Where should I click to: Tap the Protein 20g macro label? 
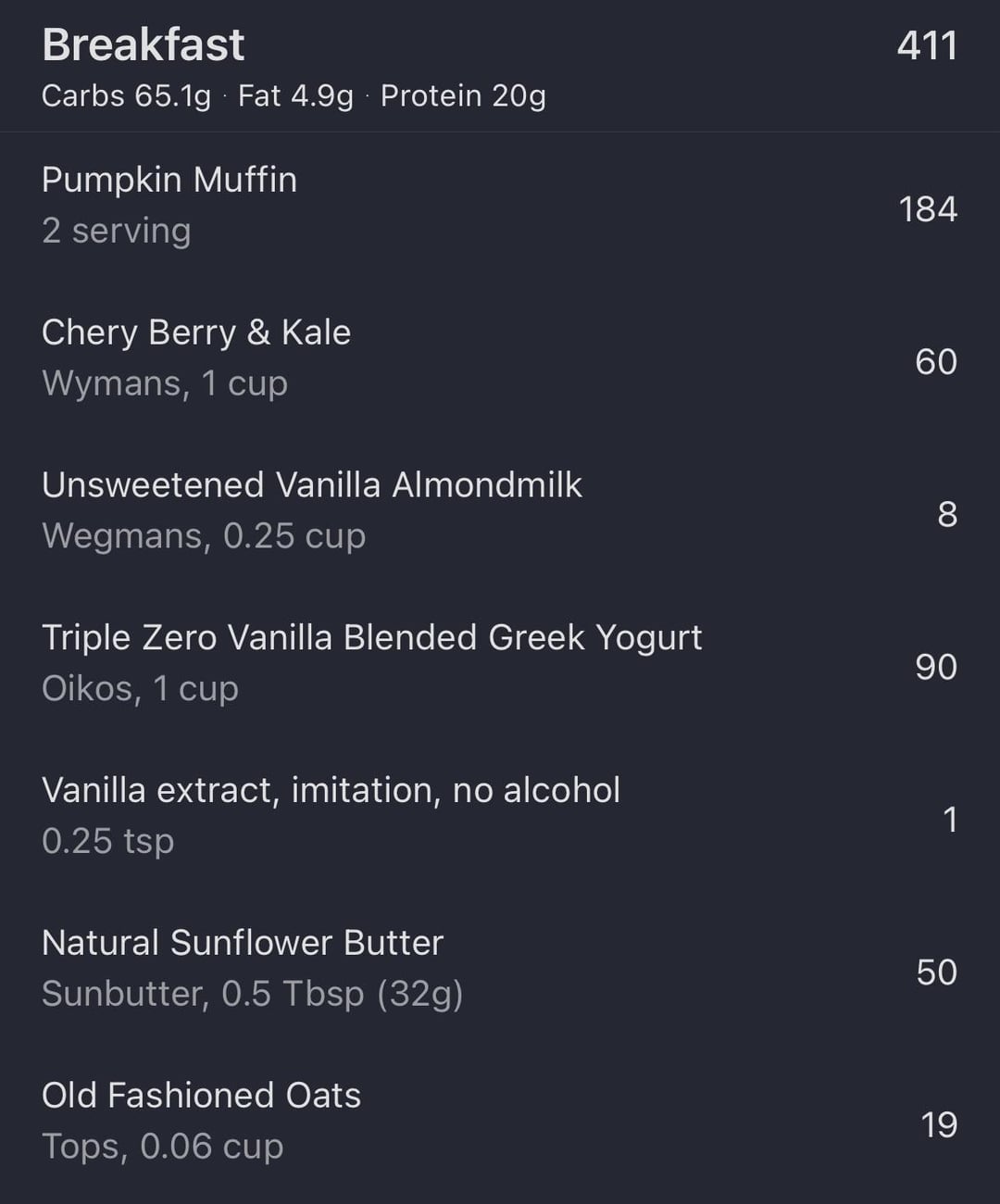(463, 95)
